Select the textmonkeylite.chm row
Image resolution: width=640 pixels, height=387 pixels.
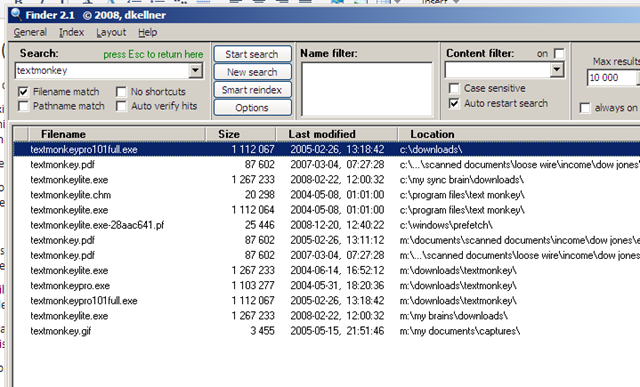[327, 195]
